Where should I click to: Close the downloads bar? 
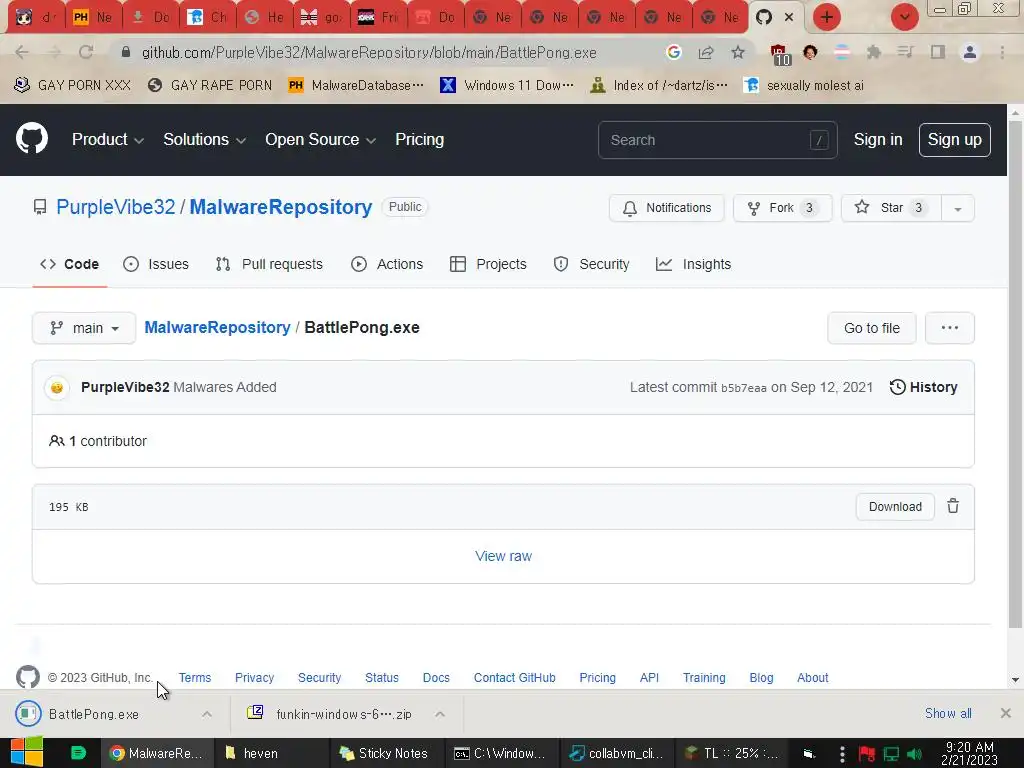[x=1005, y=713]
